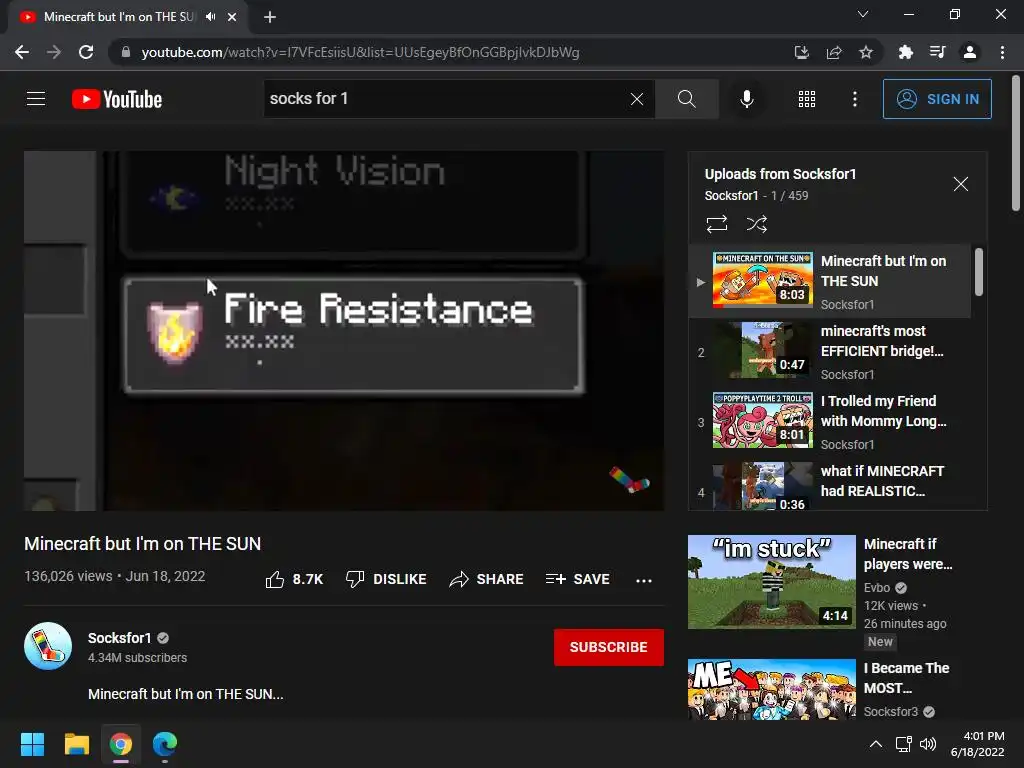Image resolution: width=1024 pixels, height=768 pixels.
Task: Open Chrome extensions puzzle icon
Action: (x=905, y=52)
